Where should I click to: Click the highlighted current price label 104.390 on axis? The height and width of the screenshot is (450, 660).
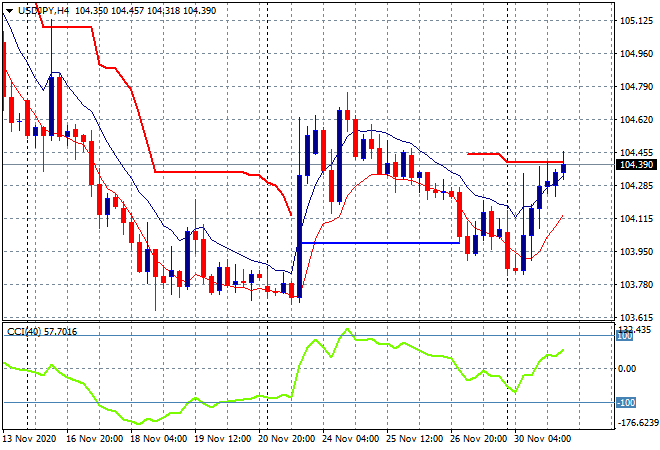click(637, 165)
